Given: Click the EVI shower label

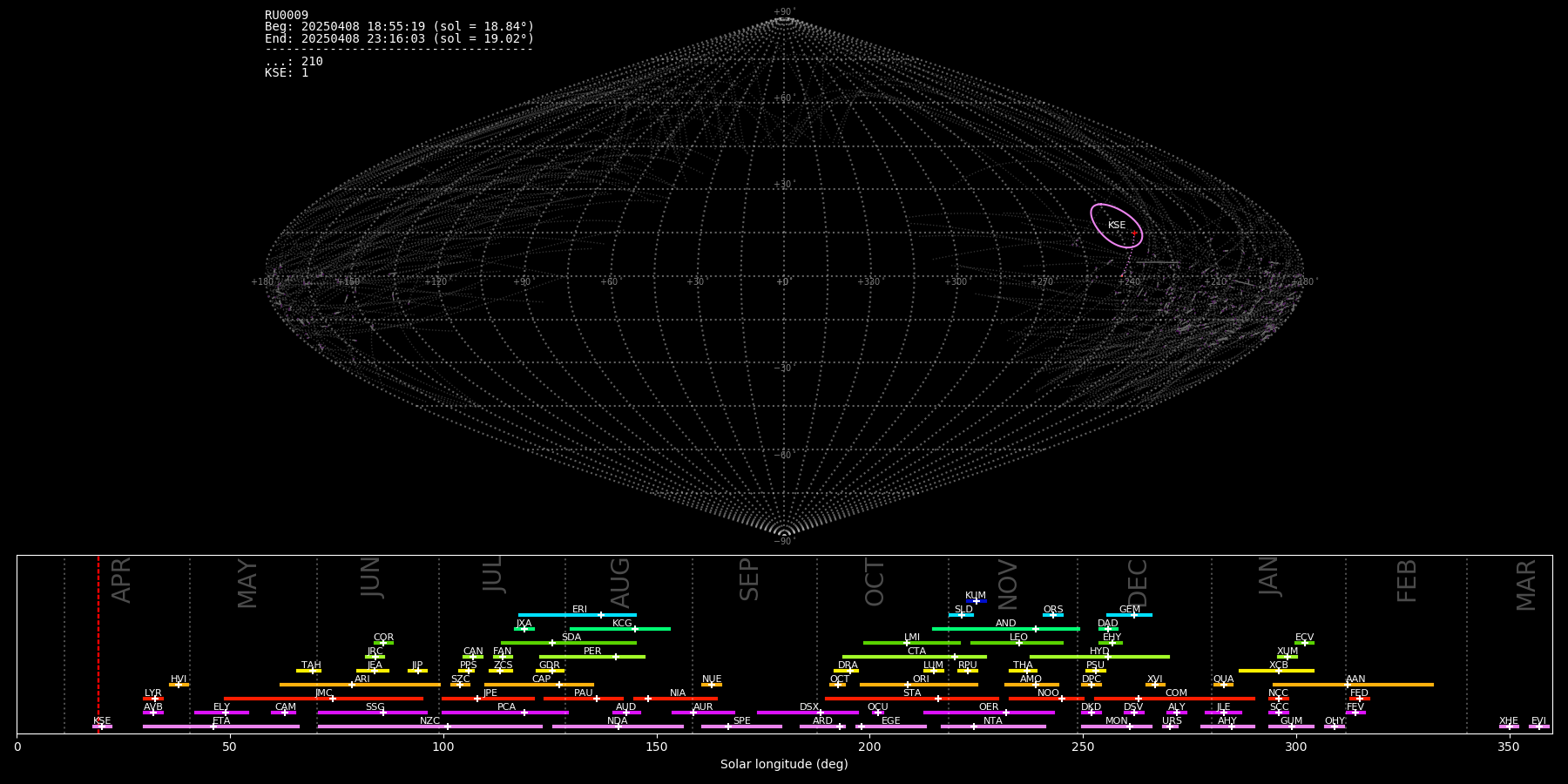Looking at the screenshot, I should click(x=1538, y=721).
